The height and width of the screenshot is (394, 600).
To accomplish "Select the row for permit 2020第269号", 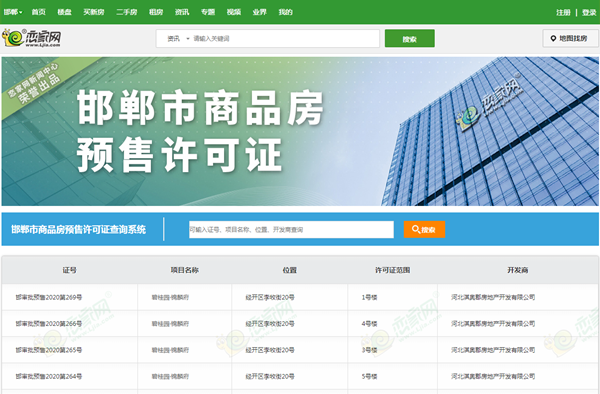I will coord(300,297).
